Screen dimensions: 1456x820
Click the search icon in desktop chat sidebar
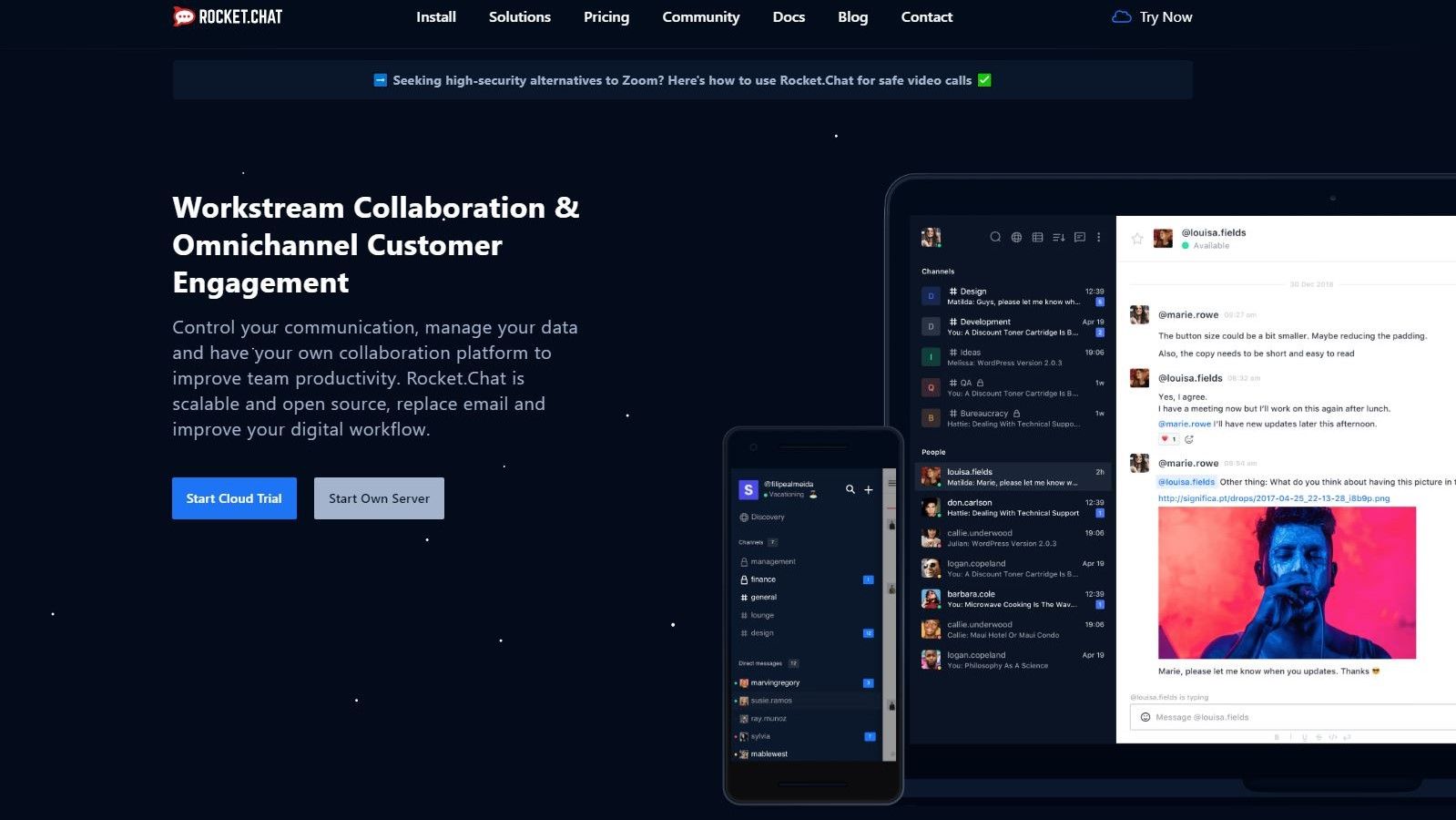995,237
